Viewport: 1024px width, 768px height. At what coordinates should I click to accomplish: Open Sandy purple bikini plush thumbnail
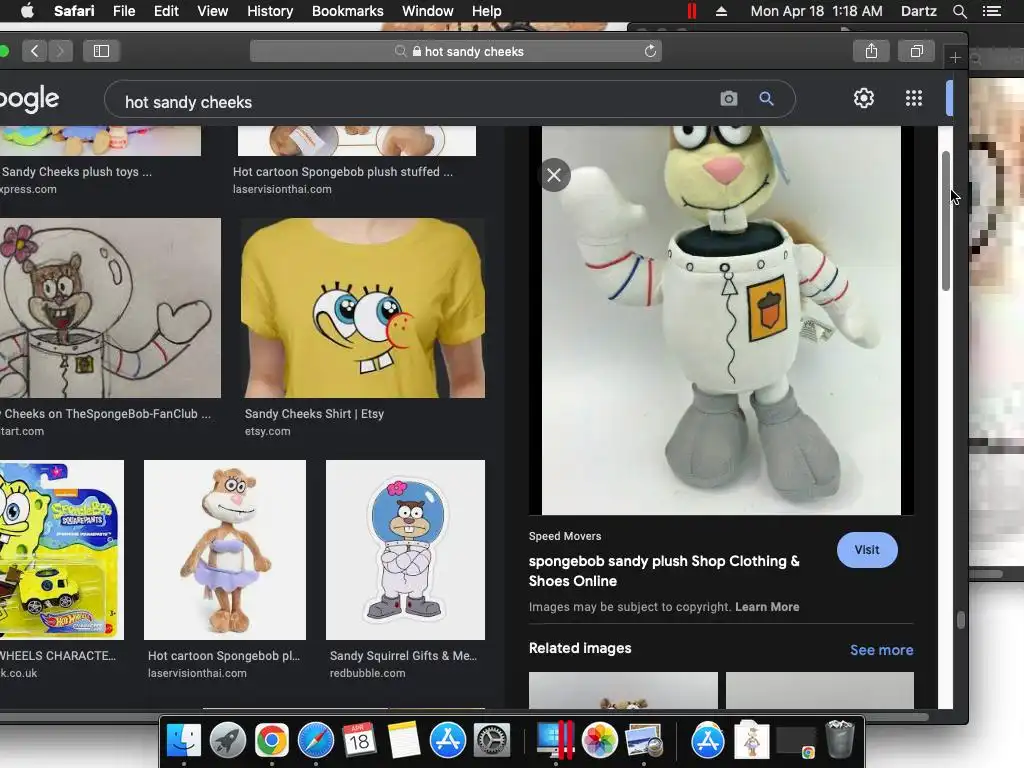[225, 550]
